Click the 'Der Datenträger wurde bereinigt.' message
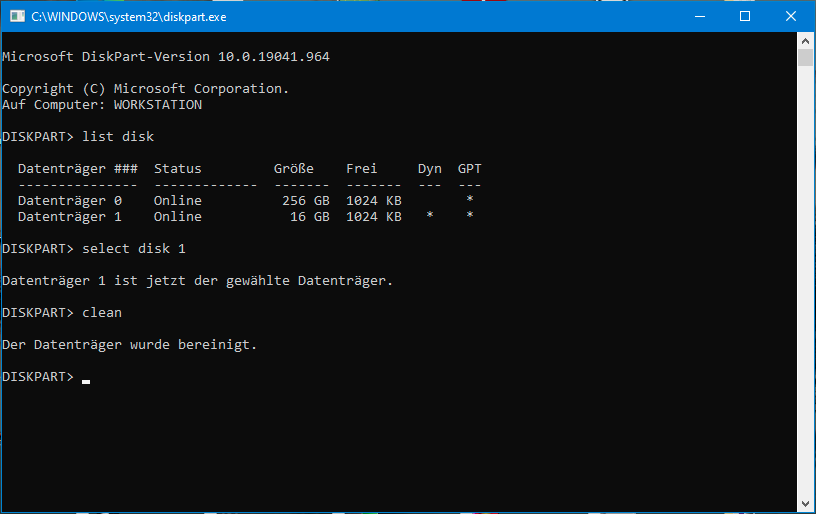Screen dimensions: 816x514 [x=130, y=344]
